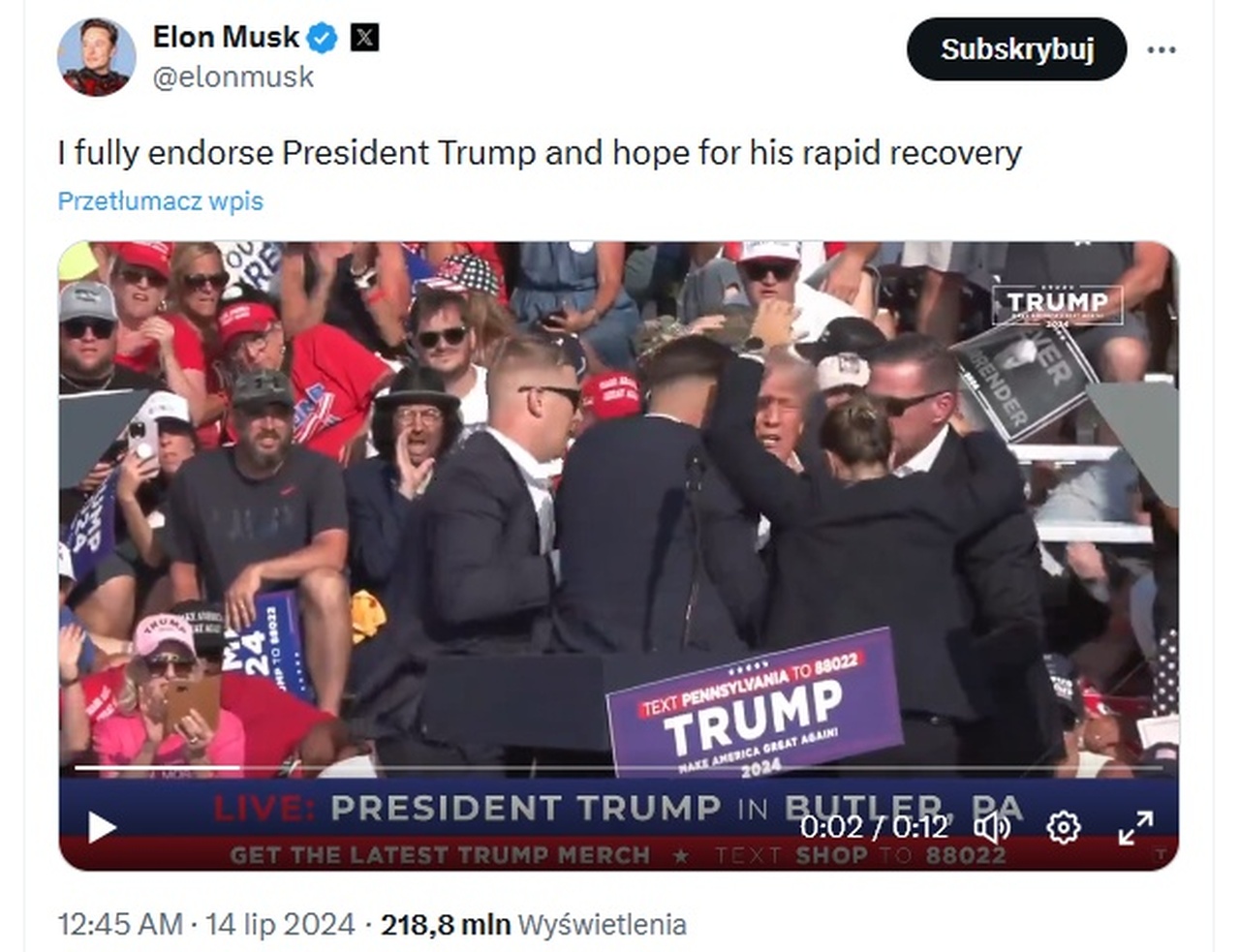1240x952 pixels.
Task: Click the tweet text about endorsing Trump
Action: pyautogui.click(x=540, y=153)
